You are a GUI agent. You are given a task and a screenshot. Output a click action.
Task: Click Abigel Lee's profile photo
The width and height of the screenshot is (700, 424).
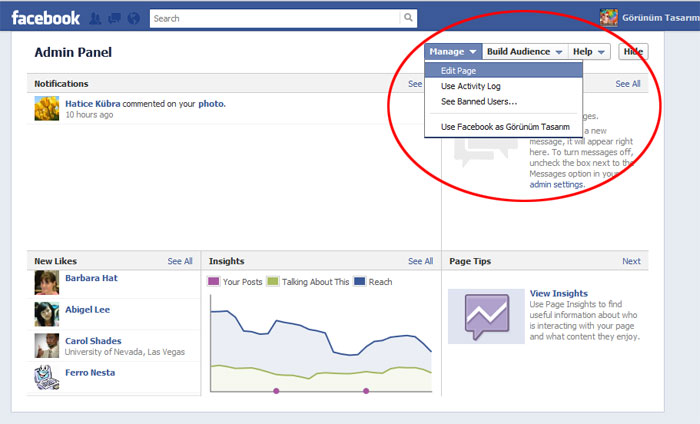click(47, 314)
